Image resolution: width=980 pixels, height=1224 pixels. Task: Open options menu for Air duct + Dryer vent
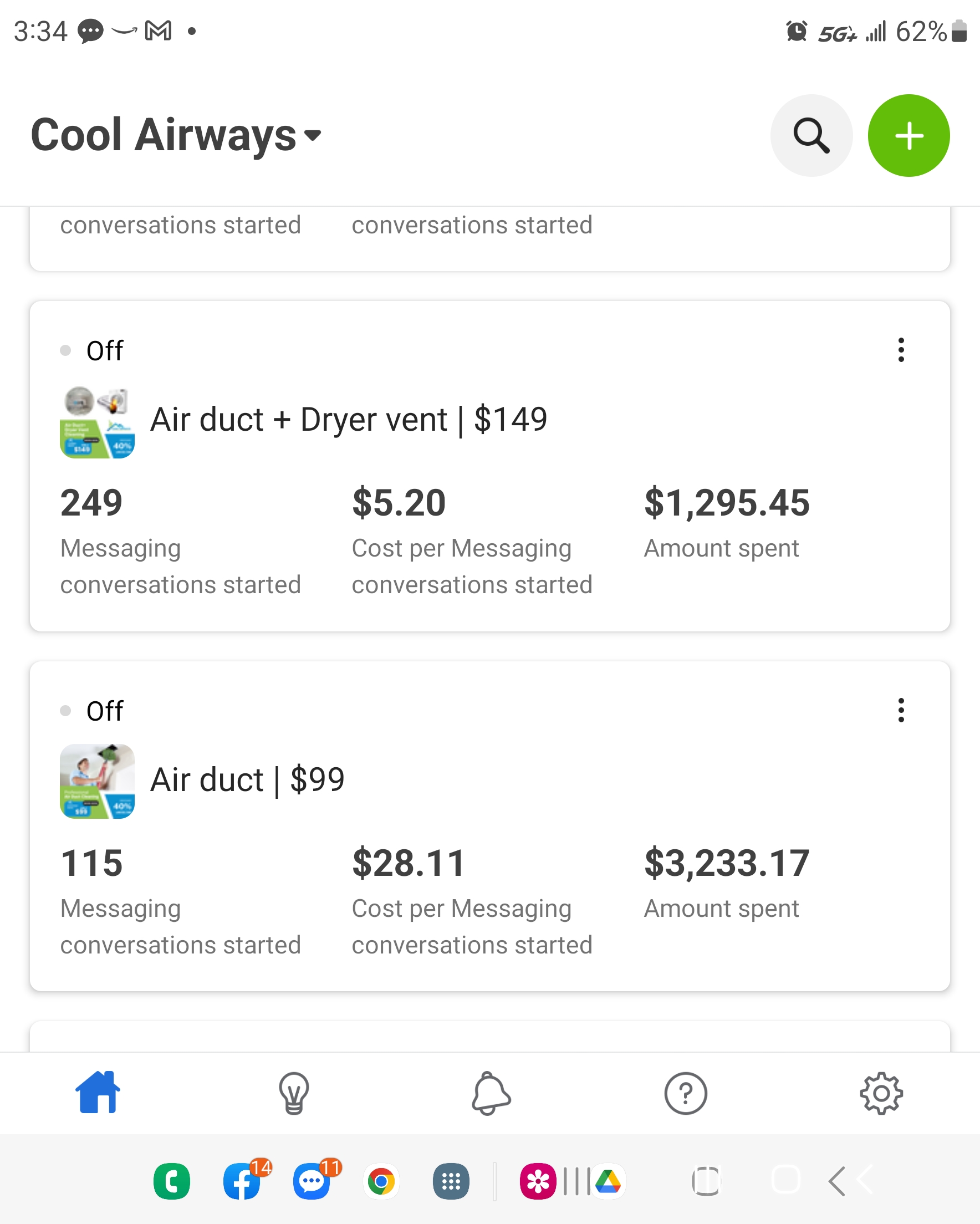pyautogui.click(x=901, y=350)
